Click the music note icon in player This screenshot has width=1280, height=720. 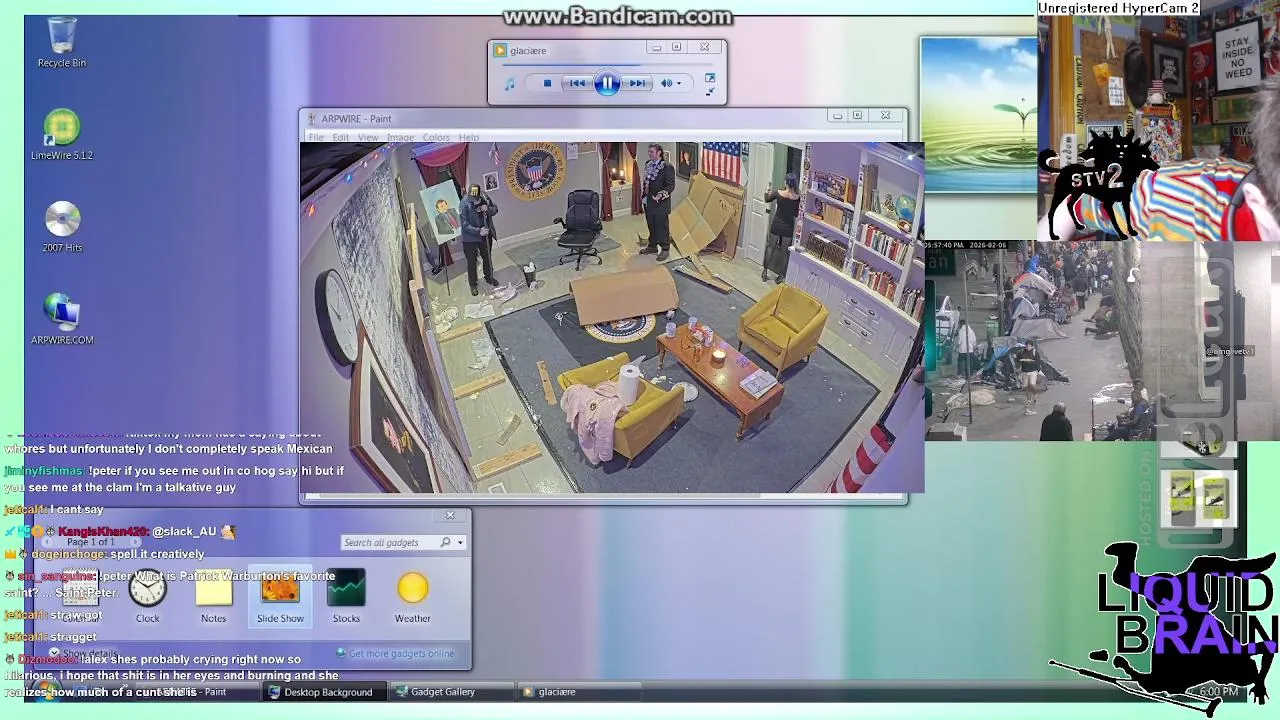click(509, 84)
